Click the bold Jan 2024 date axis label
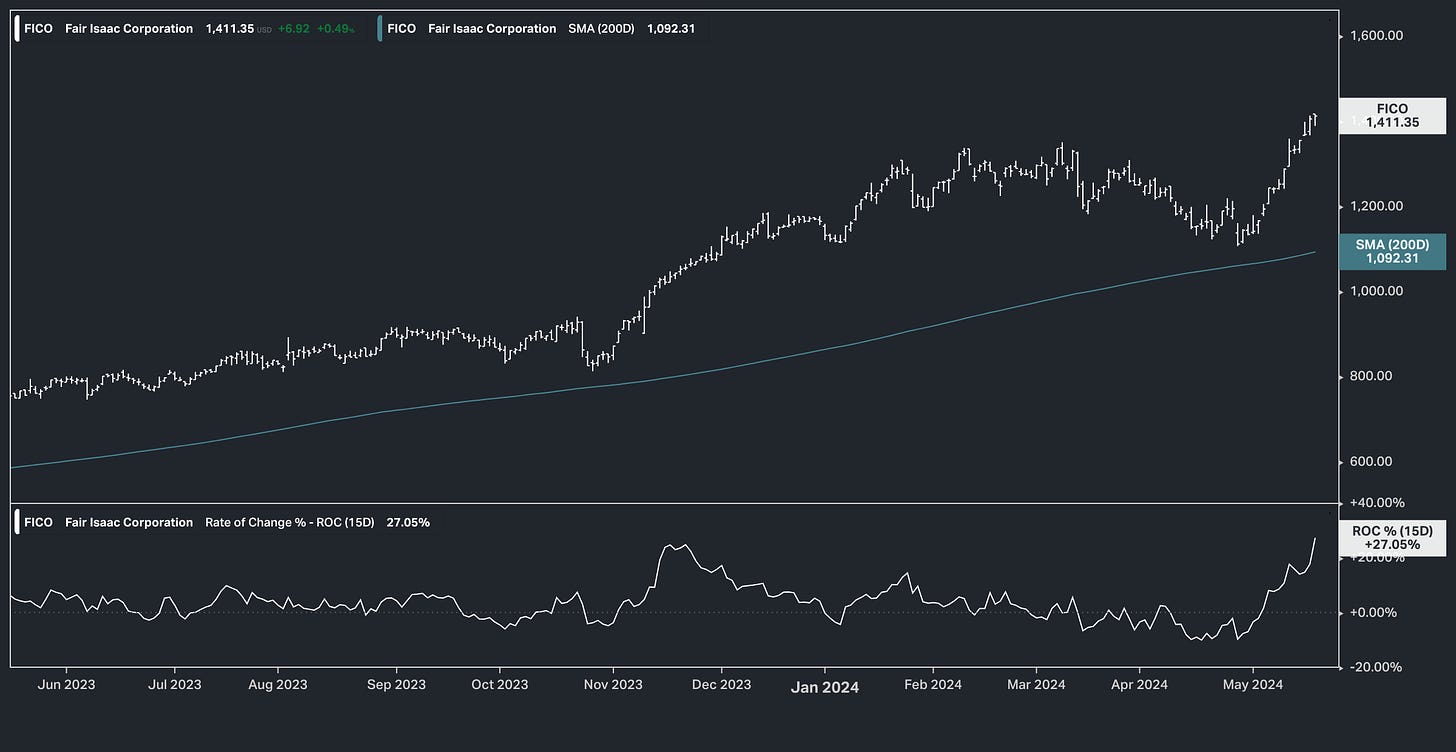This screenshot has height=752, width=1456. click(x=825, y=687)
